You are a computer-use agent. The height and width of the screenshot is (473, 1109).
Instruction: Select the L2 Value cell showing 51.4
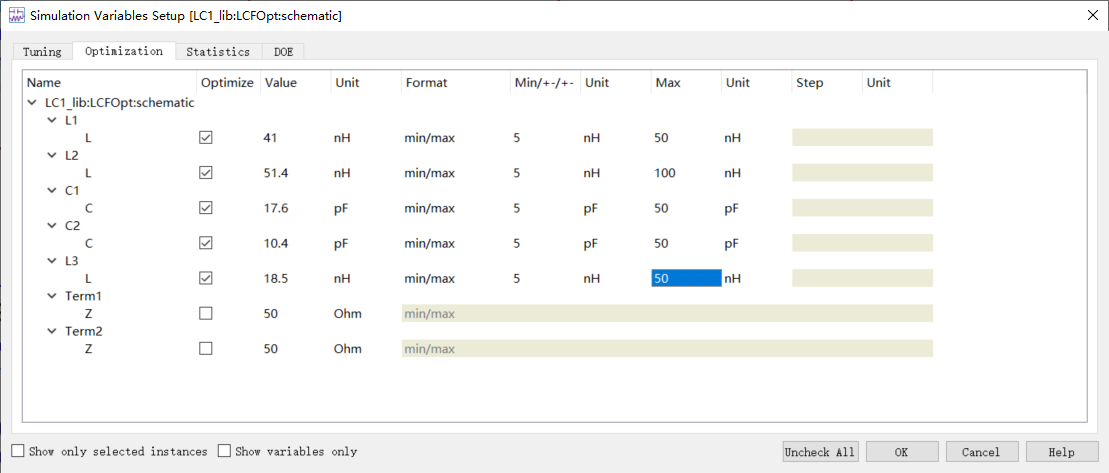click(x=276, y=173)
